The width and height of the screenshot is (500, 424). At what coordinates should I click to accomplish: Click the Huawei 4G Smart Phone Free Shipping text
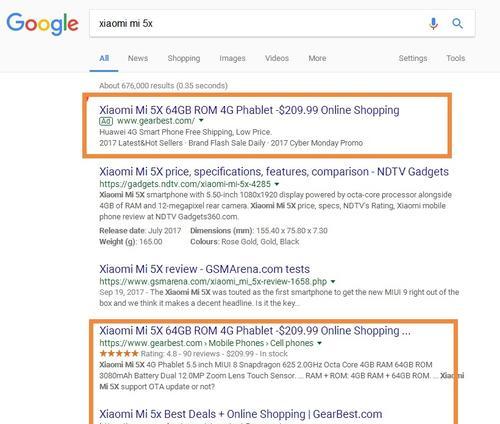185,132
